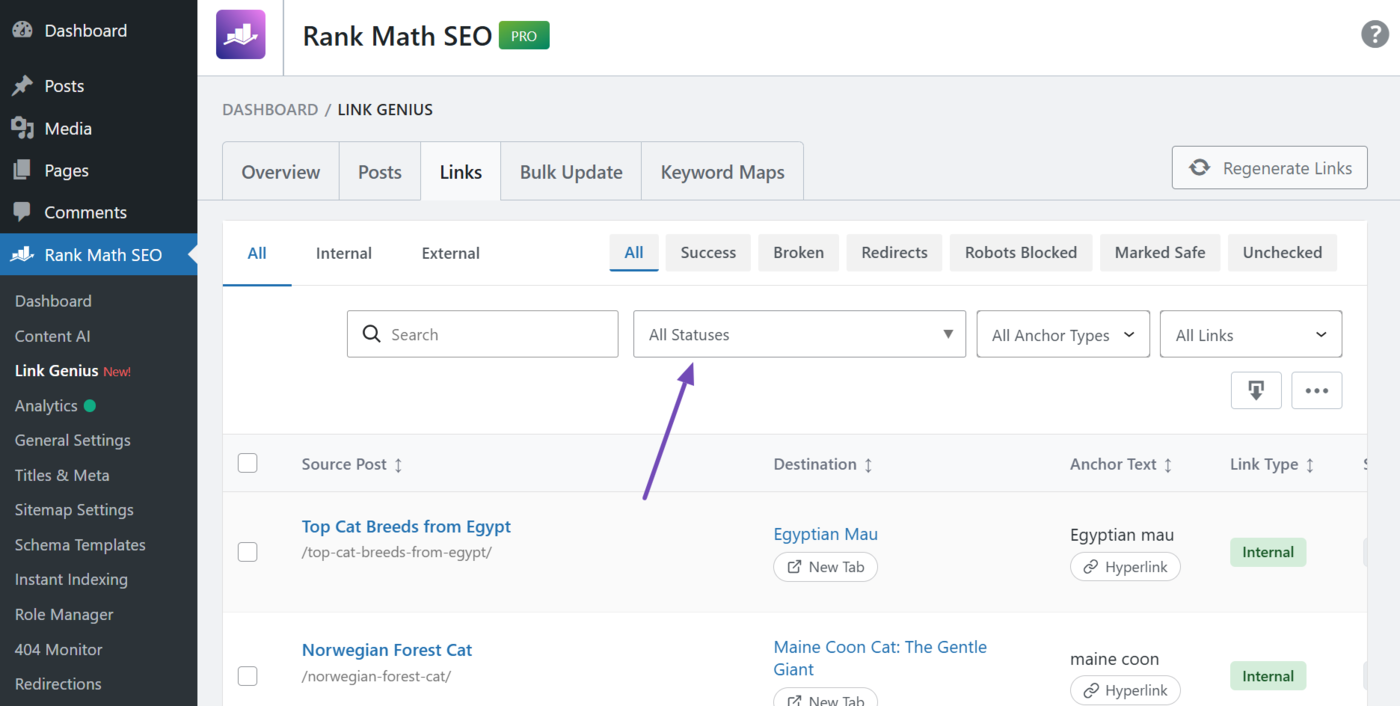This screenshot has width=1400, height=706.
Task: Open the 404 Monitor sidebar item
Action: (59, 649)
